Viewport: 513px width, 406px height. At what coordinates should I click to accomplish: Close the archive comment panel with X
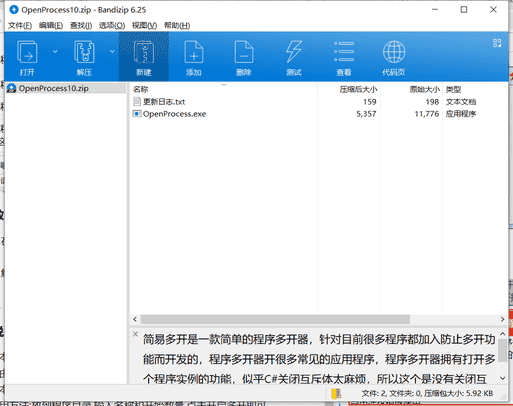pyautogui.click(x=135, y=334)
